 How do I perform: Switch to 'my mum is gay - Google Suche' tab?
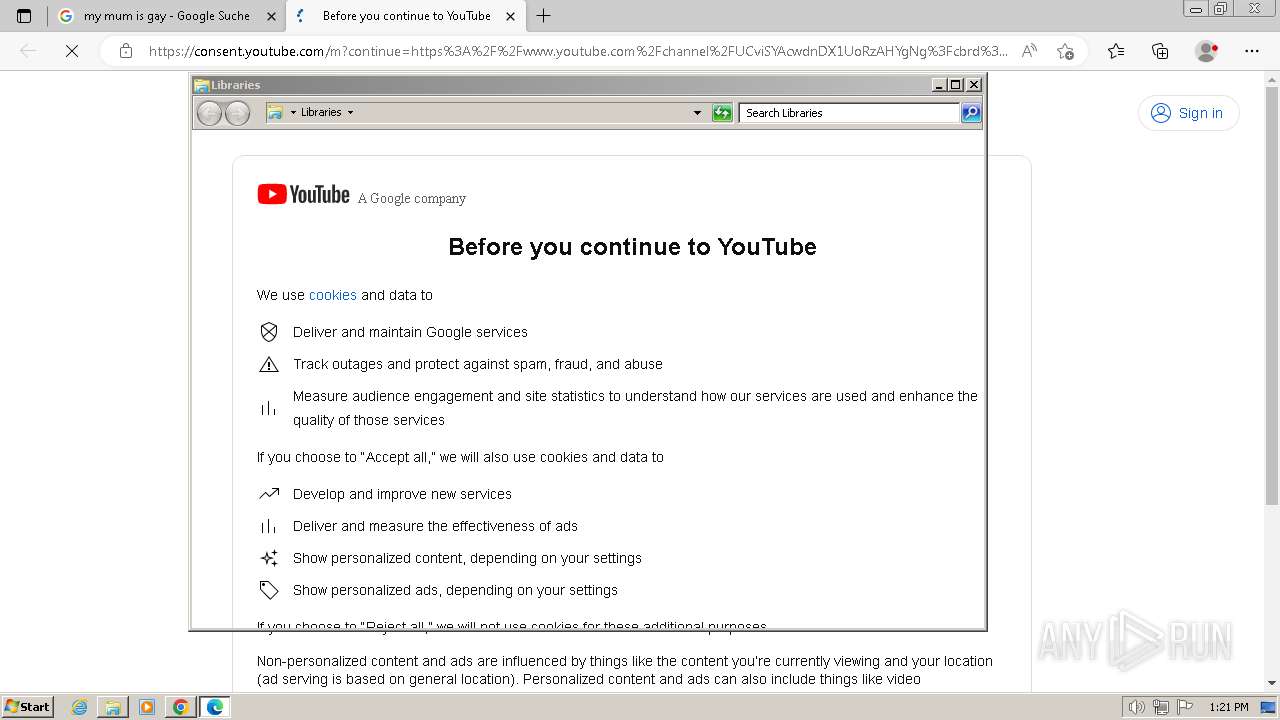tap(167, 16)
